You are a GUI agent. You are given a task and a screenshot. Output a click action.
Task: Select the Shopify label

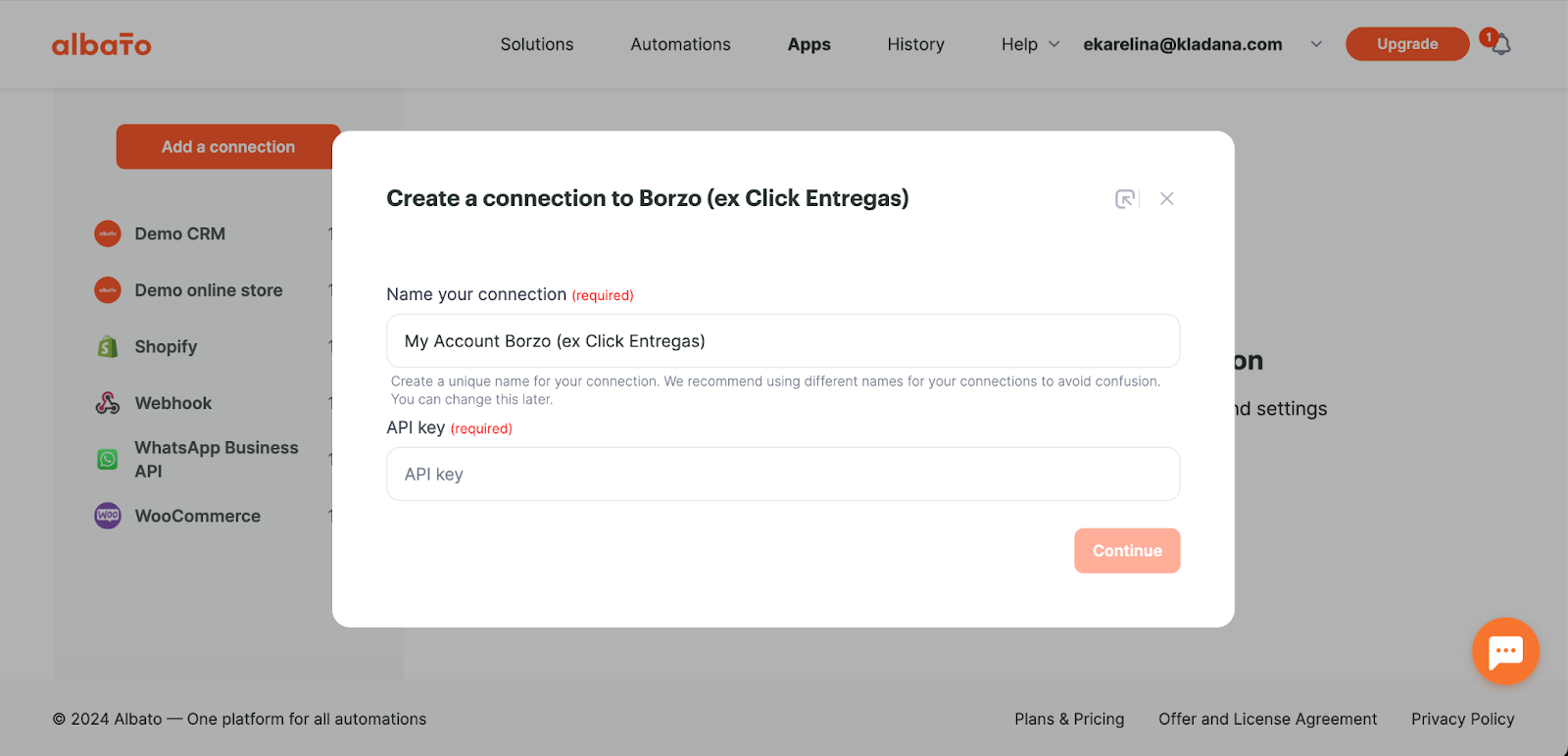(166, 346)
